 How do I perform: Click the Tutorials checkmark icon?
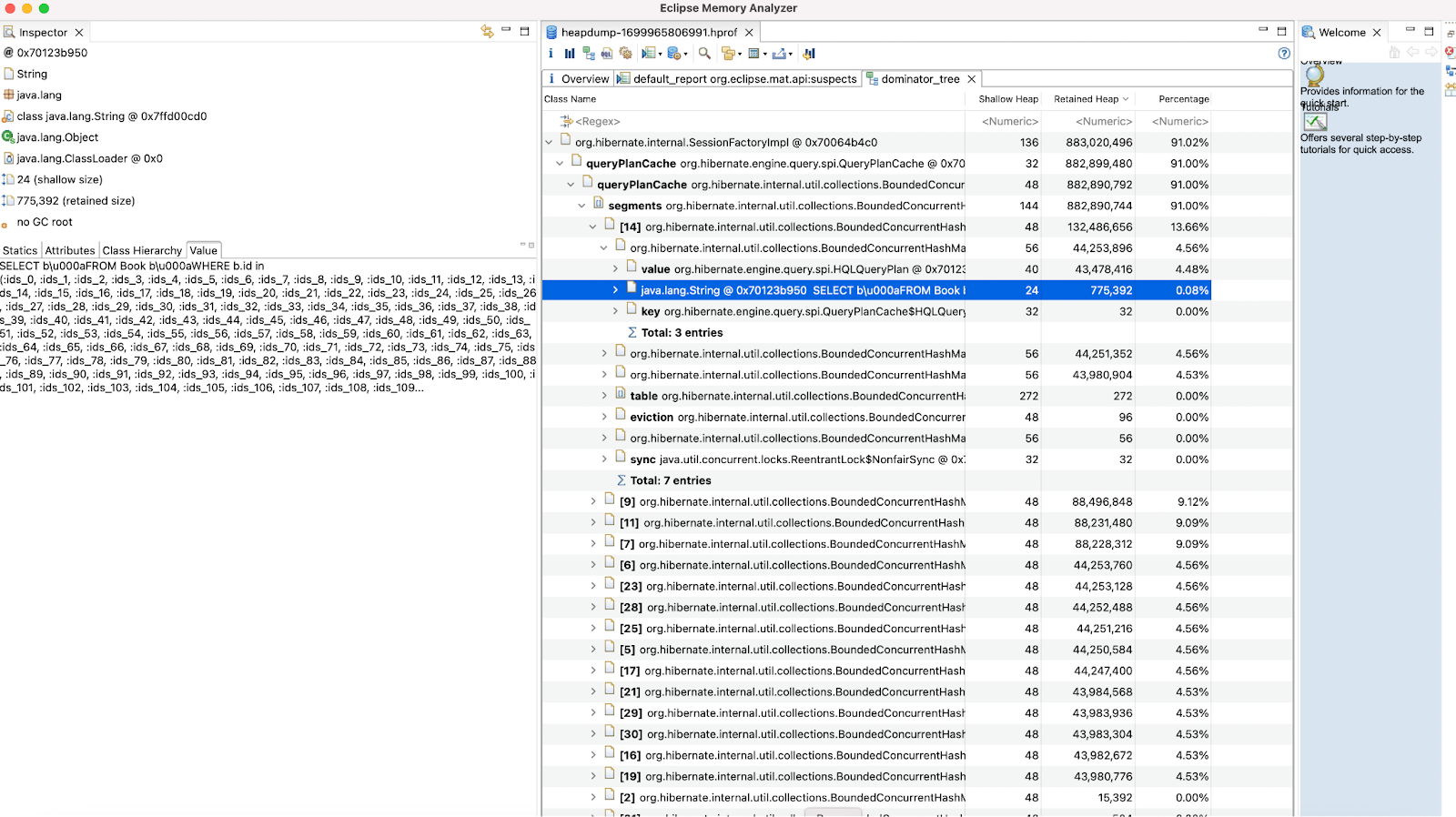[x=1315, y=122]
